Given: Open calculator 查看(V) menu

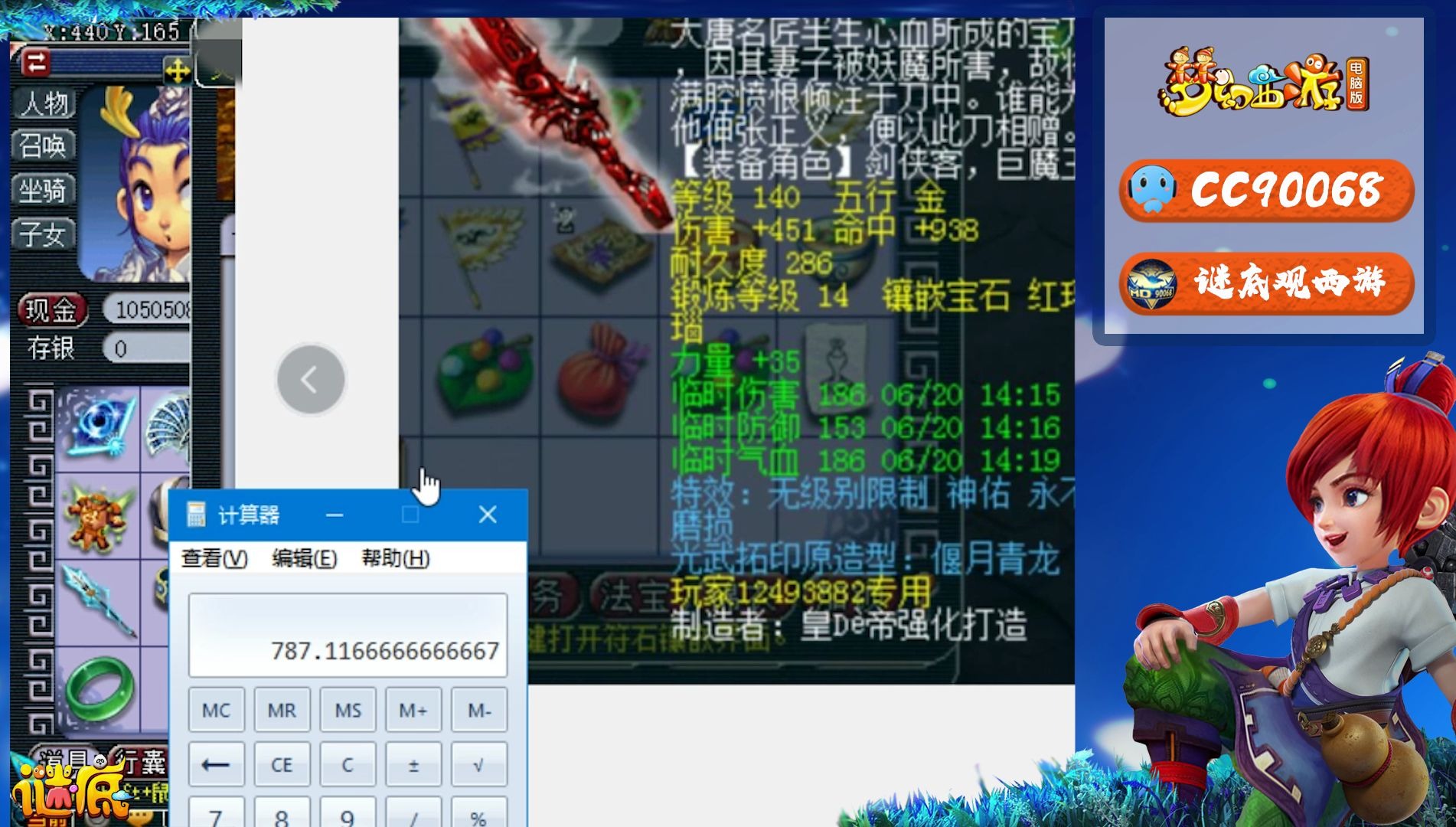Looking at the screenshot, I should pyautogui.click(x=214, y=558).
